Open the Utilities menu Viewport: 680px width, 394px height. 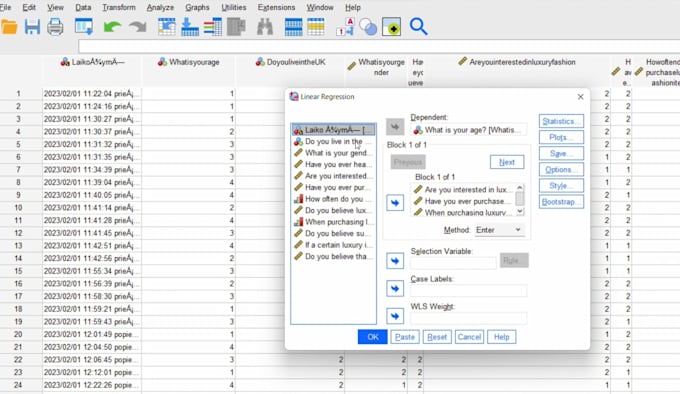233,7
